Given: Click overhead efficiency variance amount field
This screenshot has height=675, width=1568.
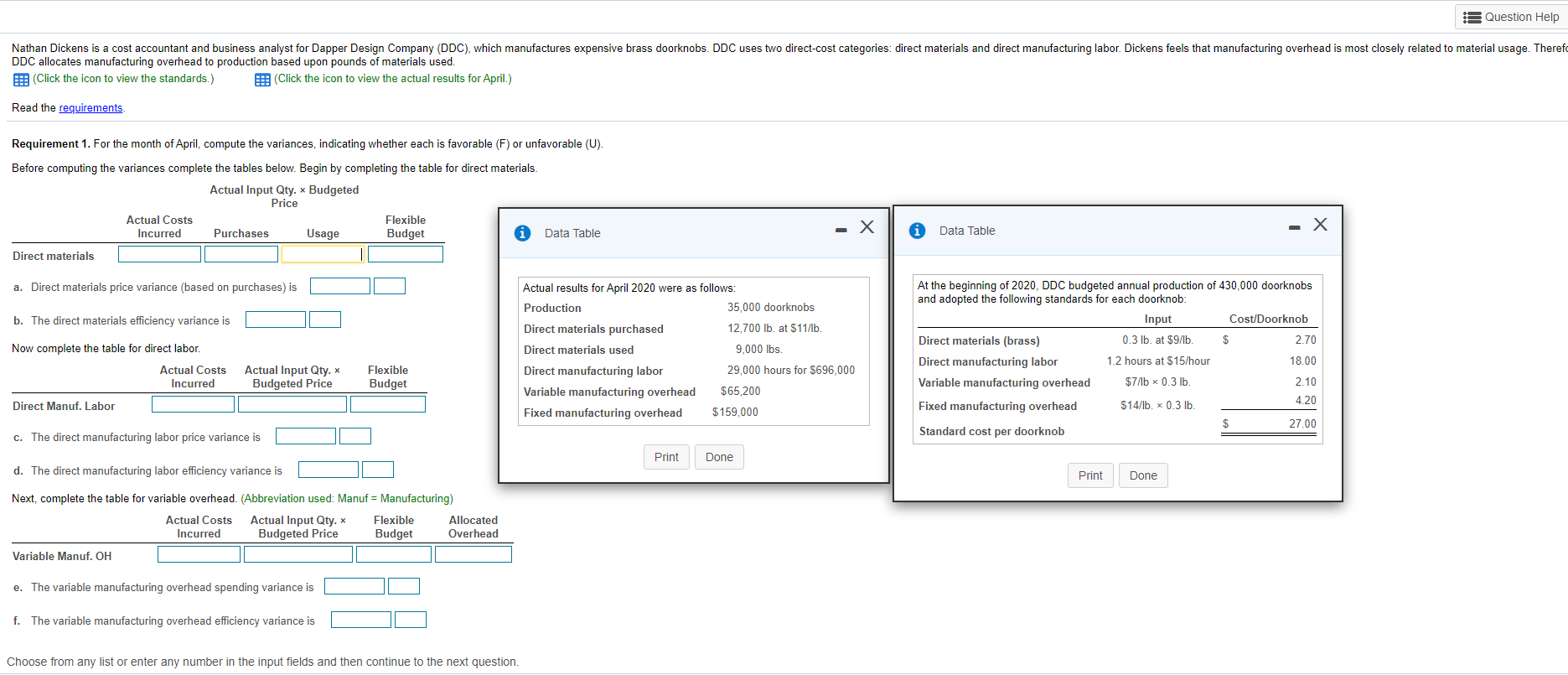Looking at the screenshot, I should [361, 620].
